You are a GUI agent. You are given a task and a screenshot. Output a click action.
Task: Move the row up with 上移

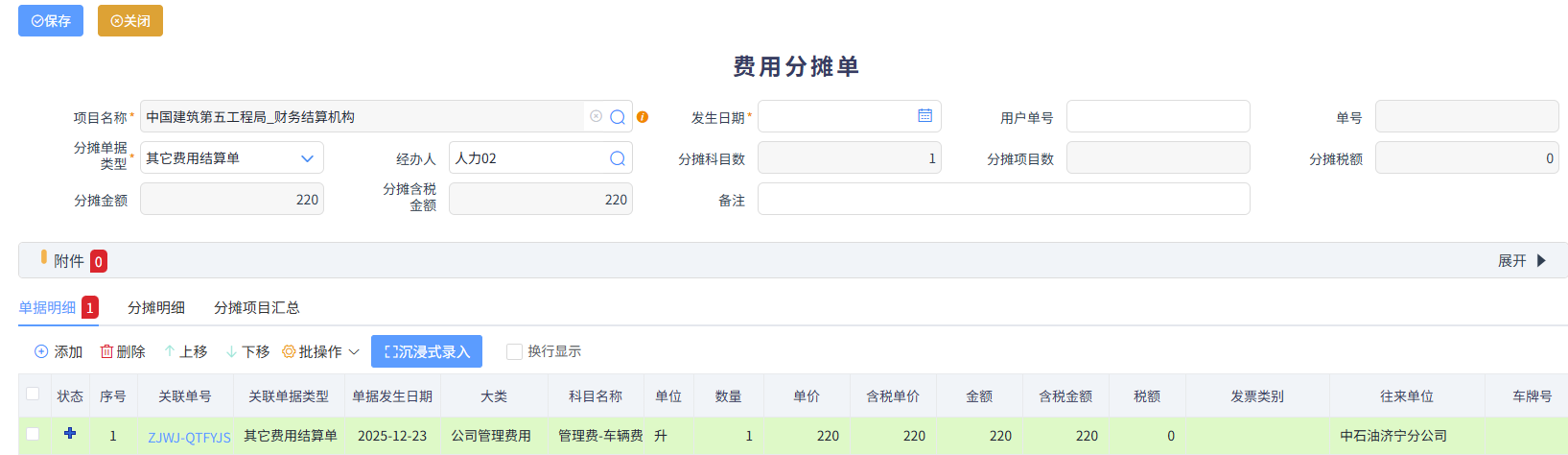(x=185, y=352)
